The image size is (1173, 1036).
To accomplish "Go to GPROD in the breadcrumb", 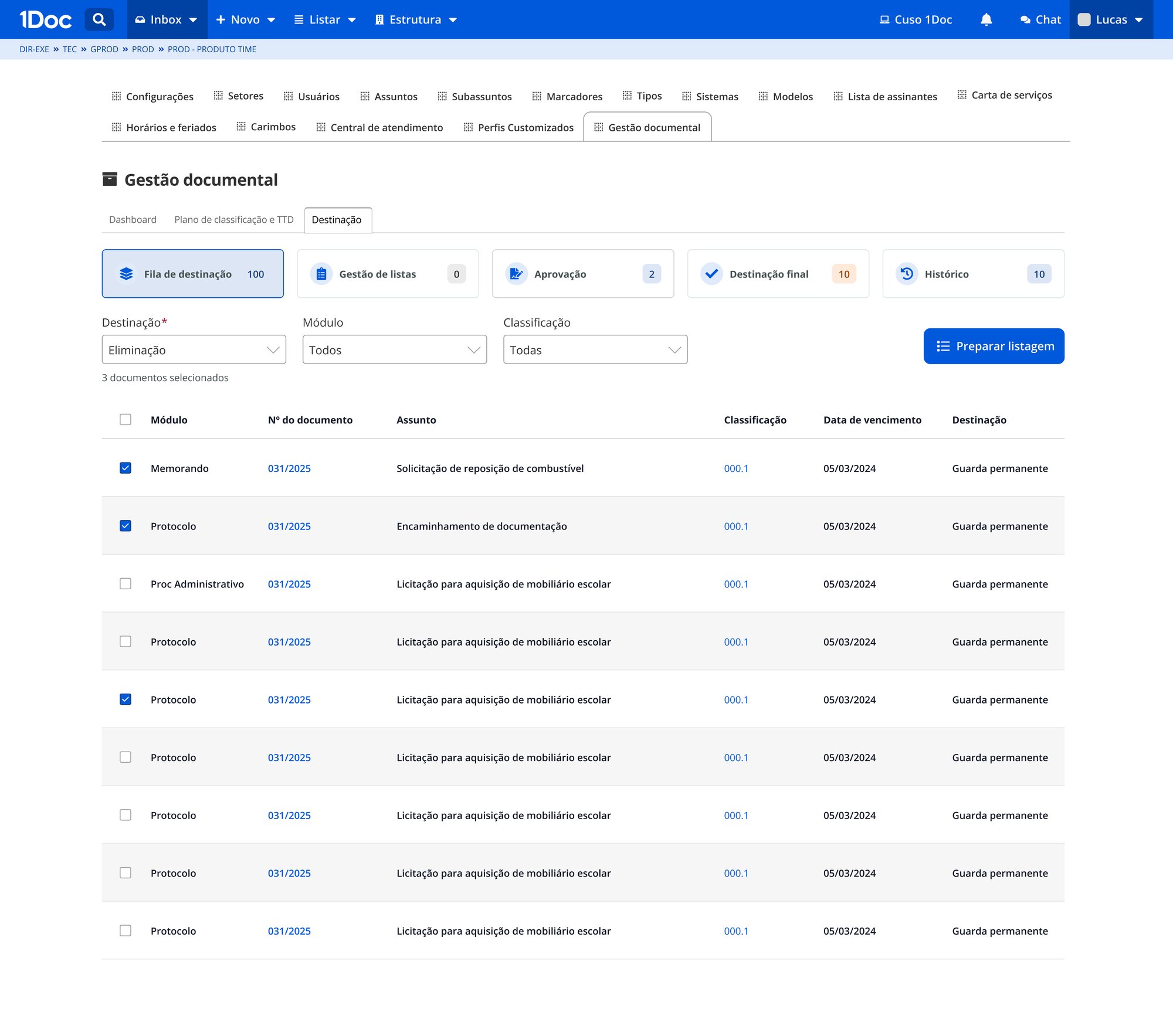I will point(104,49).
